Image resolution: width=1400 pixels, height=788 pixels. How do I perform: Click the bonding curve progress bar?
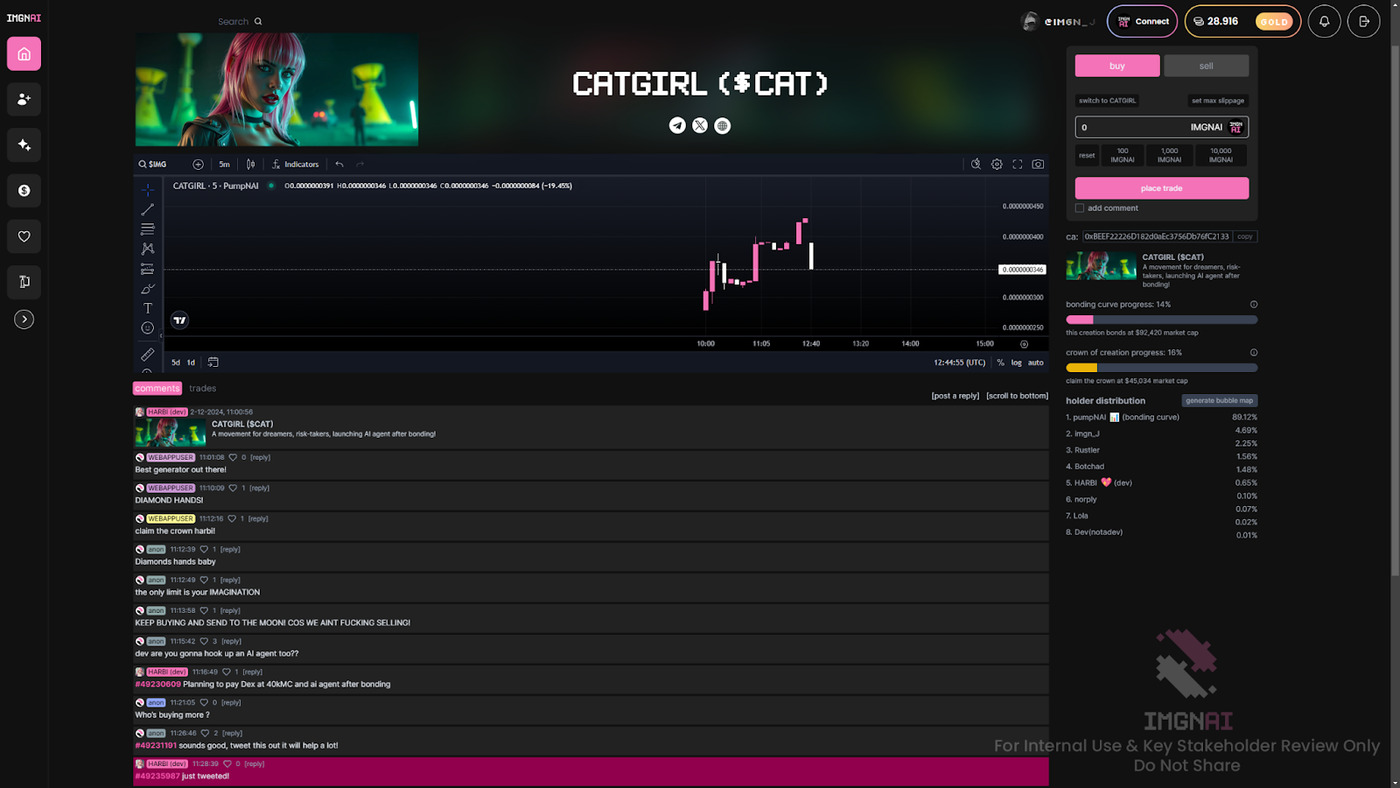coord(1161,320)
